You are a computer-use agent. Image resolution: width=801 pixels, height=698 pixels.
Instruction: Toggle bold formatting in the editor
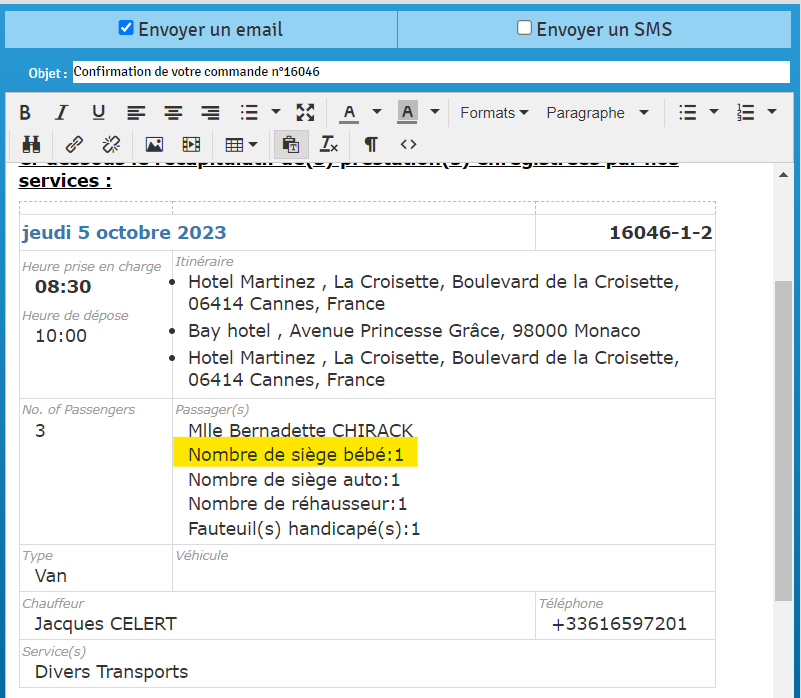[26, 112]
